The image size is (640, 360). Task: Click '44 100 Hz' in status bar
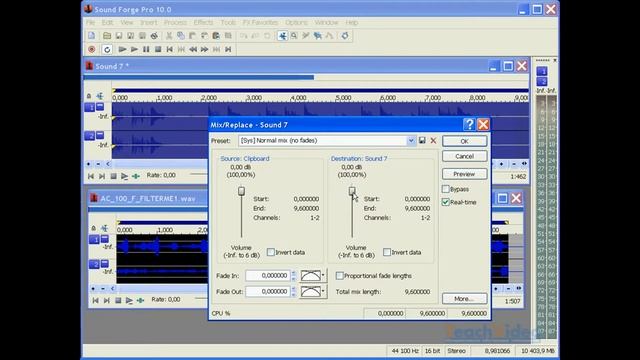click(x=405, y=351)
